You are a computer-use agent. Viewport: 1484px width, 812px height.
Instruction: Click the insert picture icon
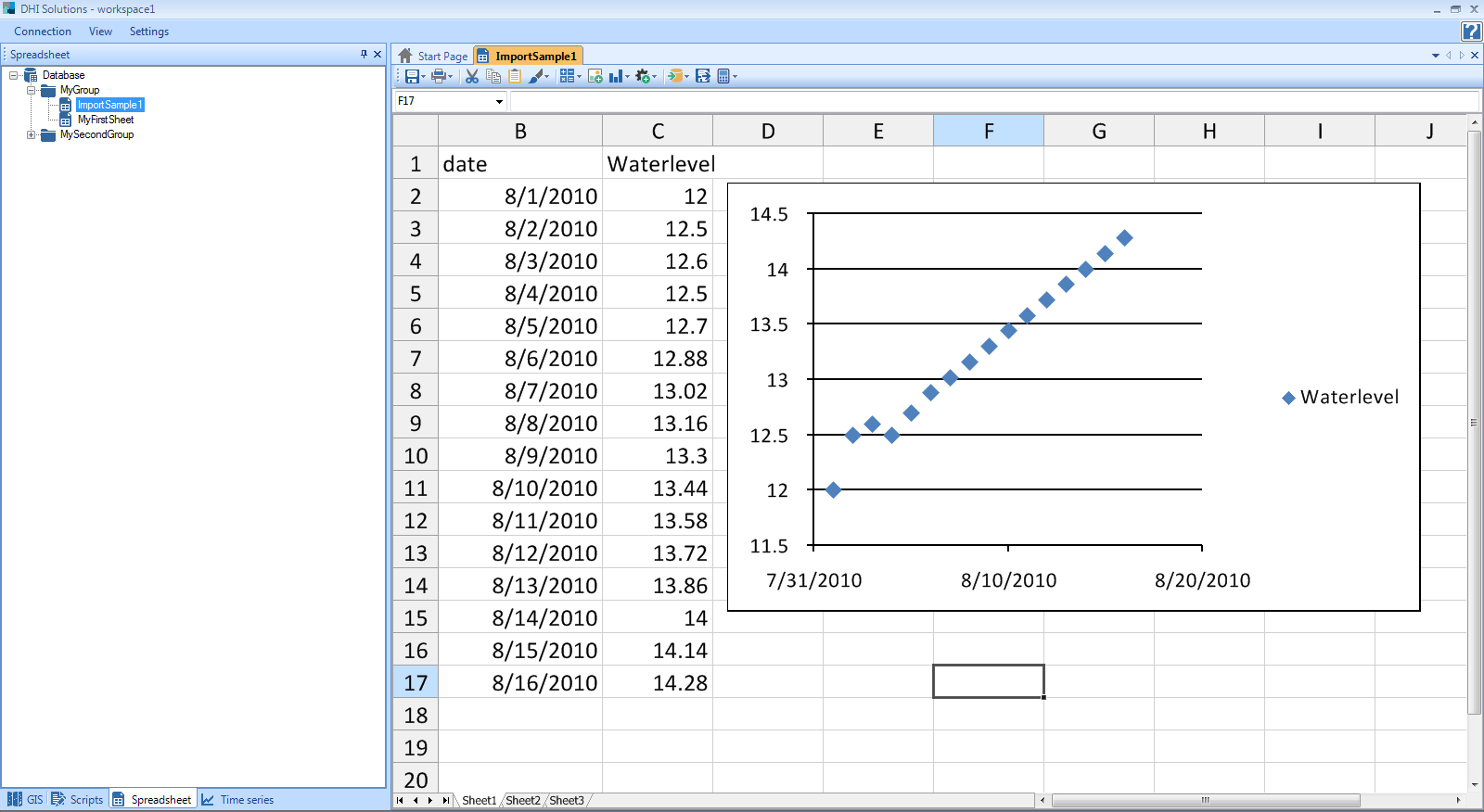click(595, 76)
